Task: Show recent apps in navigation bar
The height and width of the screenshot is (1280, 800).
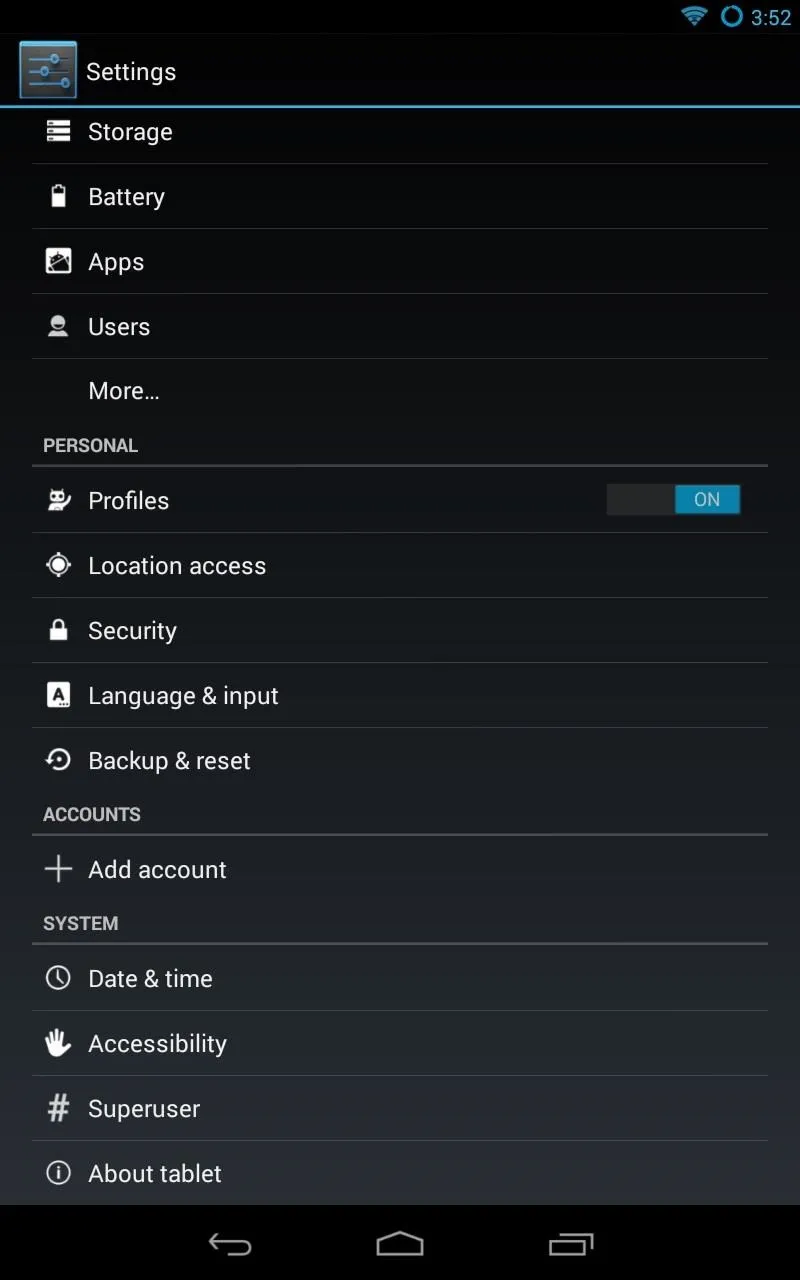Action: [x=571, y=1243]
